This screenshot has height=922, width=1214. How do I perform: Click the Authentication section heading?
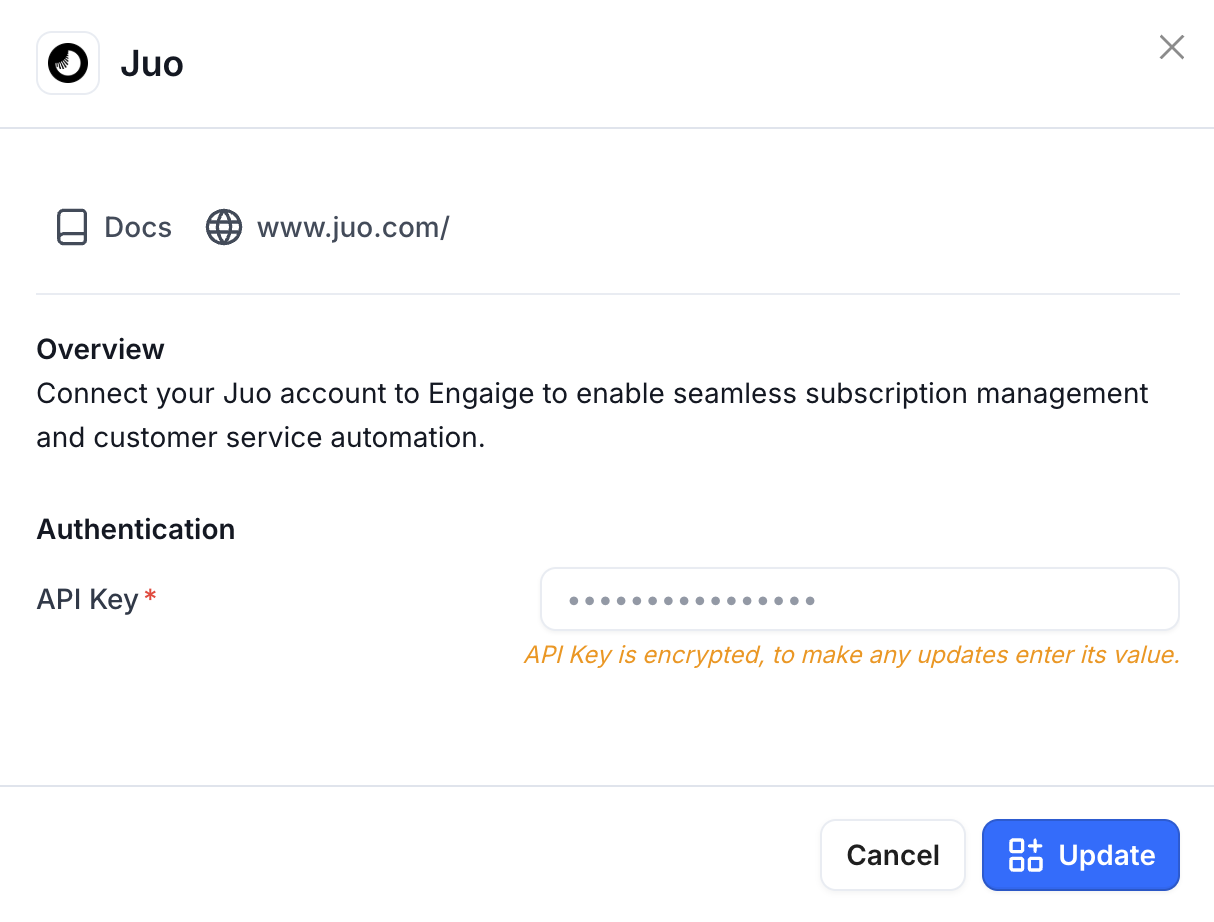pos(136,529)
